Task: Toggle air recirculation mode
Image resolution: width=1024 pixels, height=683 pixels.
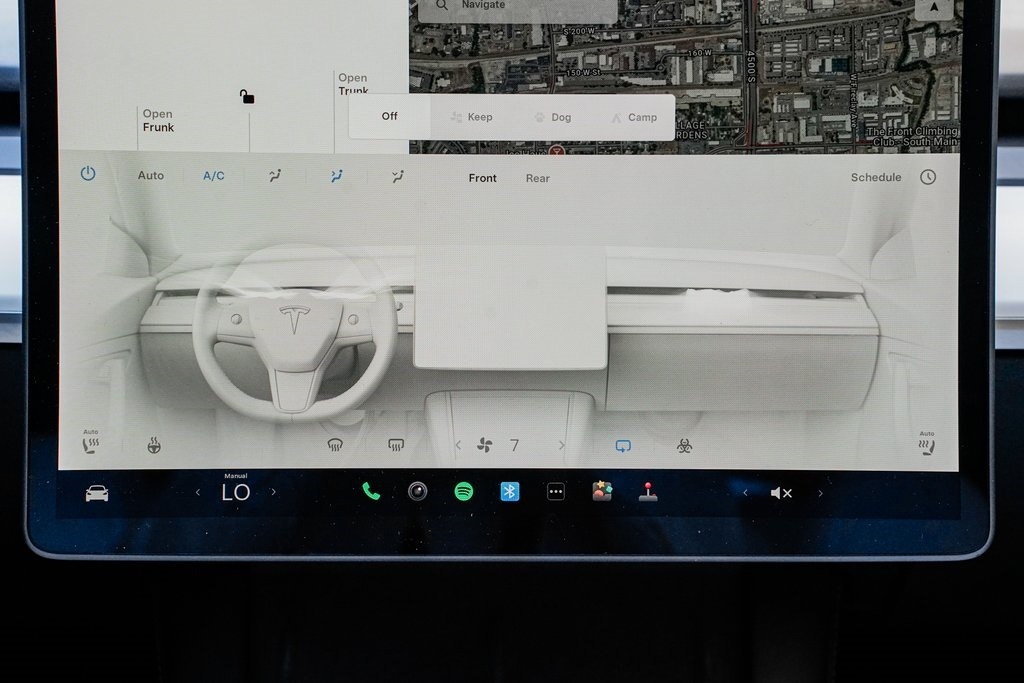Action: [x=623, y=446]
